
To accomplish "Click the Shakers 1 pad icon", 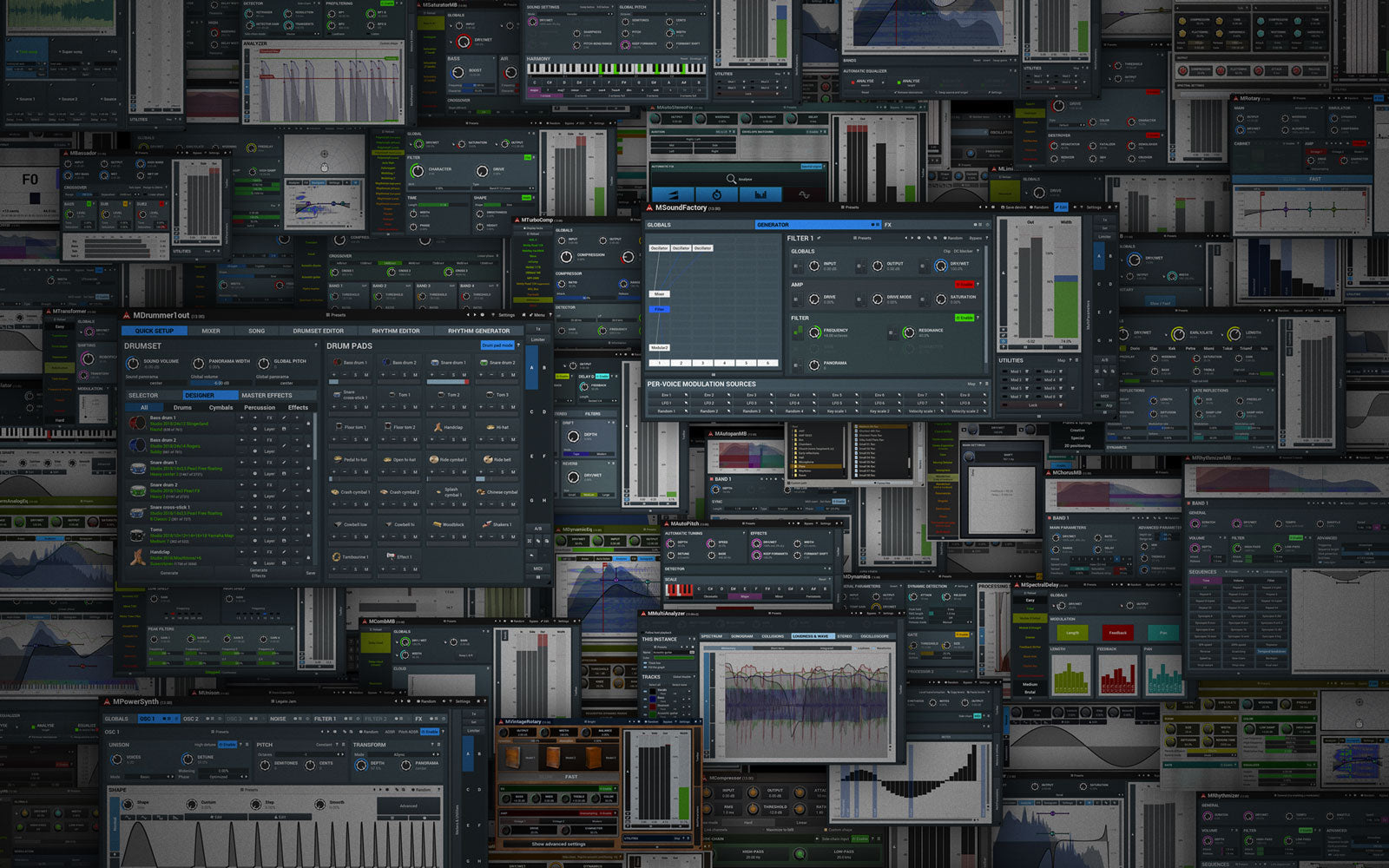I will 485,524.
